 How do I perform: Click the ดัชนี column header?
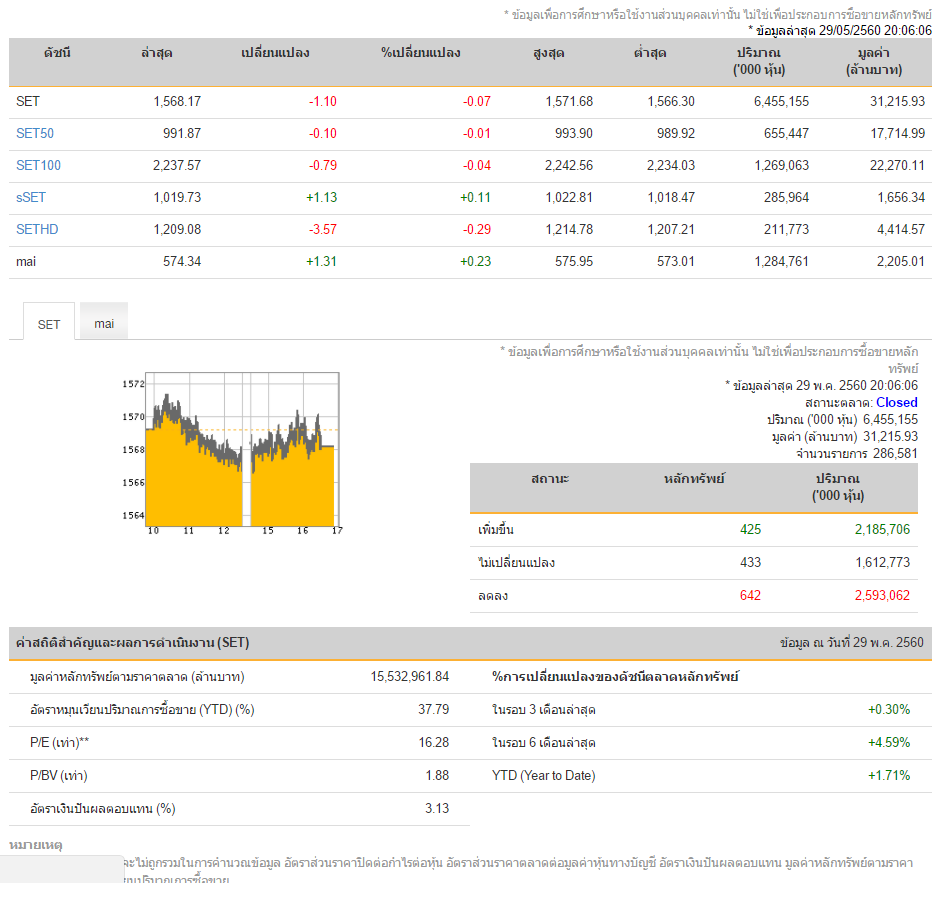click(57, 53)
